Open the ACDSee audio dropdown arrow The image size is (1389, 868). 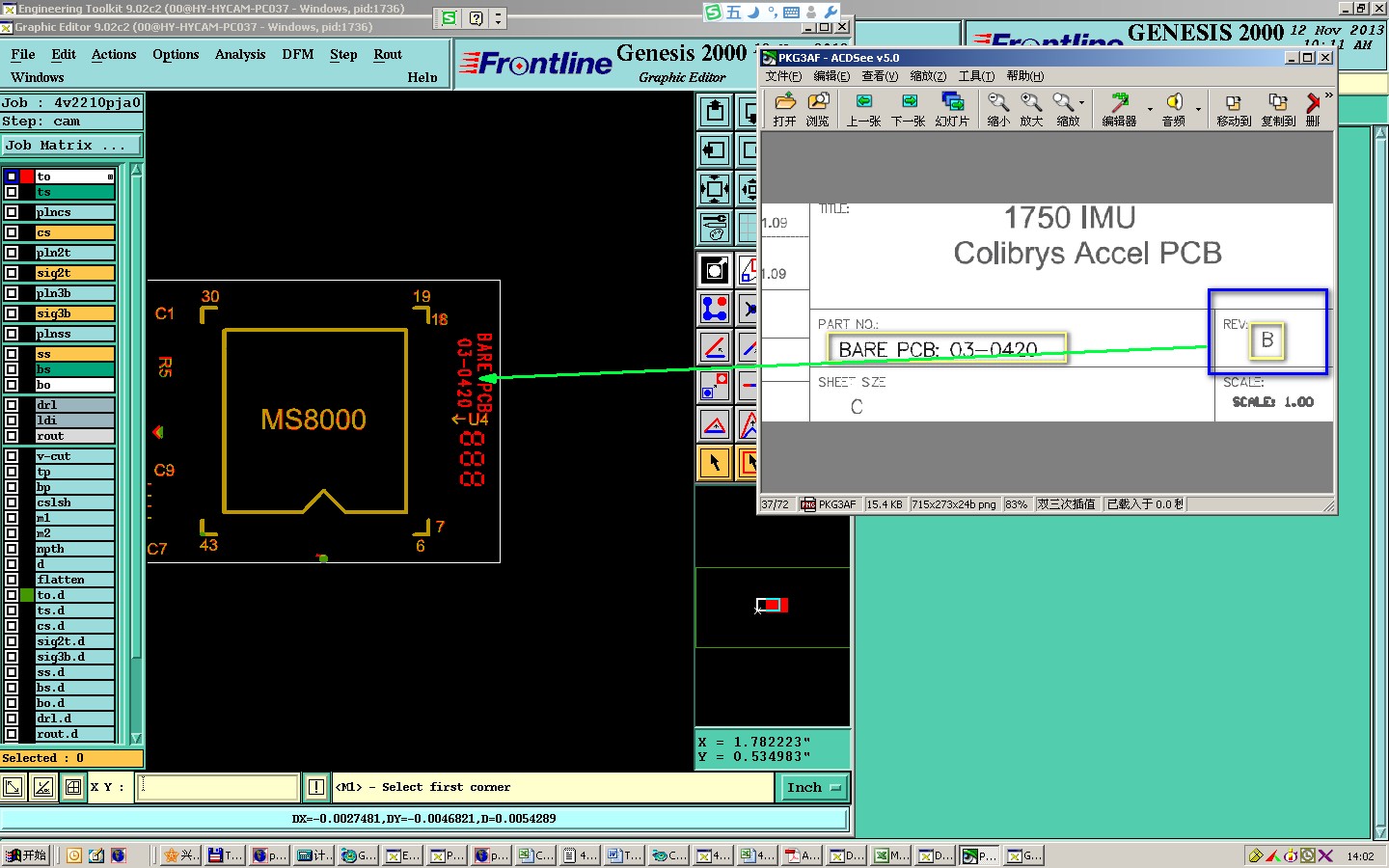(1199, 108)
